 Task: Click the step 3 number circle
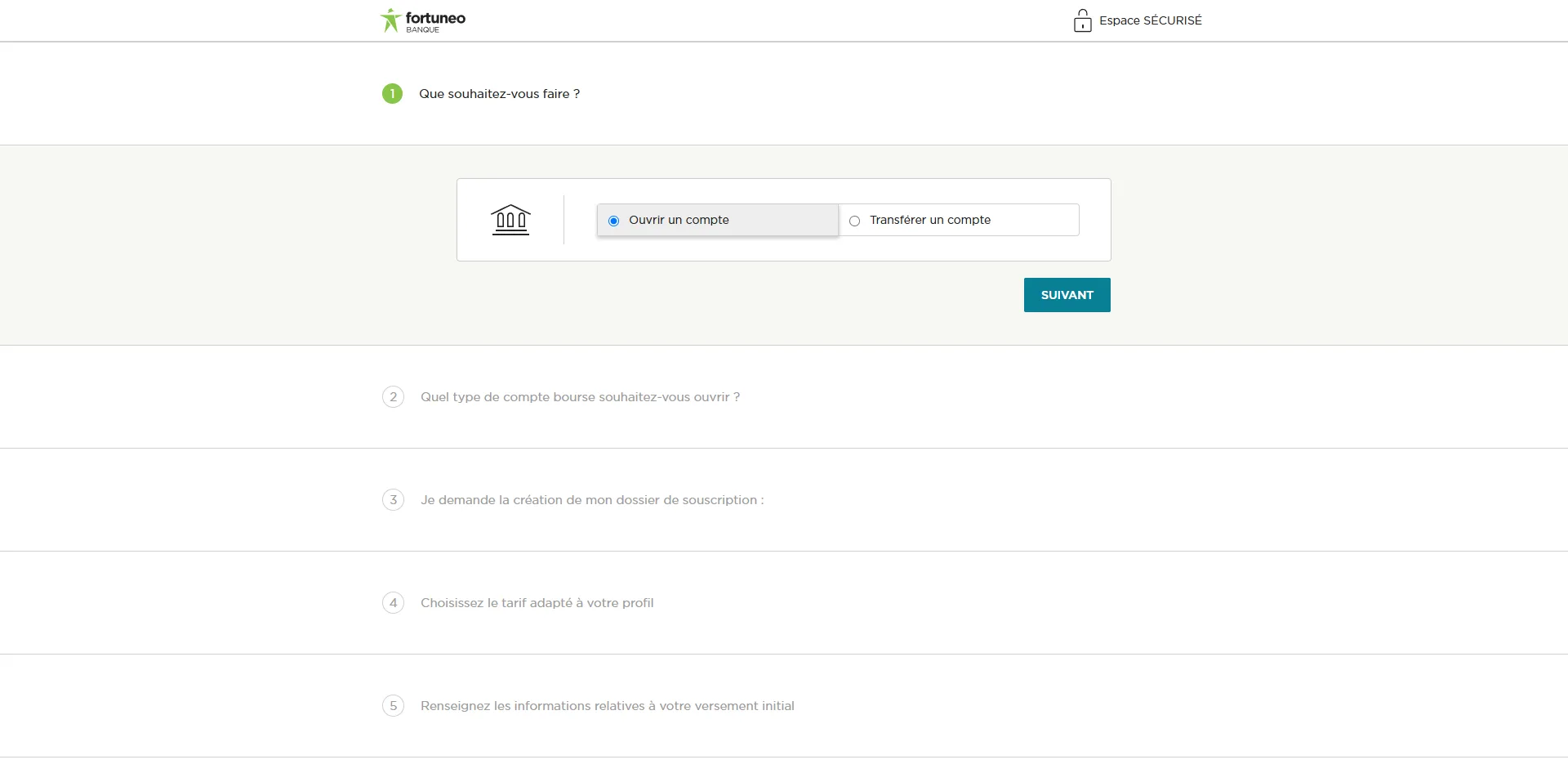(x=393, y=500)
